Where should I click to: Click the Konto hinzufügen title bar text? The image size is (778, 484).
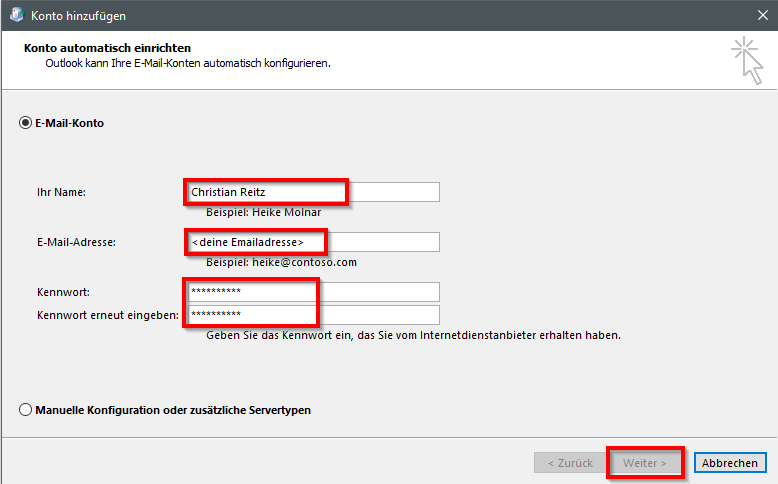click(x=78, y=16)
